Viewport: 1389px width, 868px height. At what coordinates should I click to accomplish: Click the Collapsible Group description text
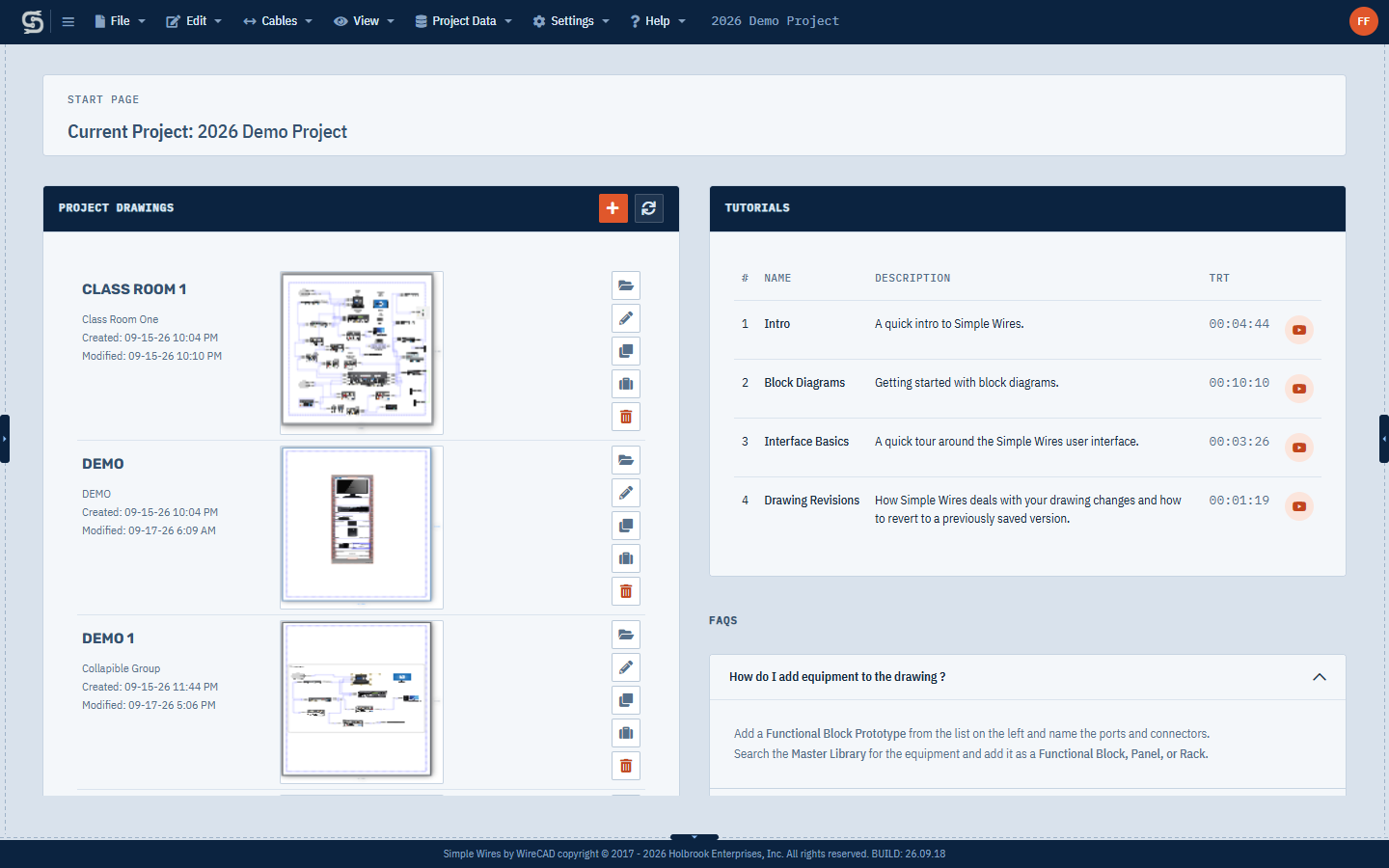(121, 668)
